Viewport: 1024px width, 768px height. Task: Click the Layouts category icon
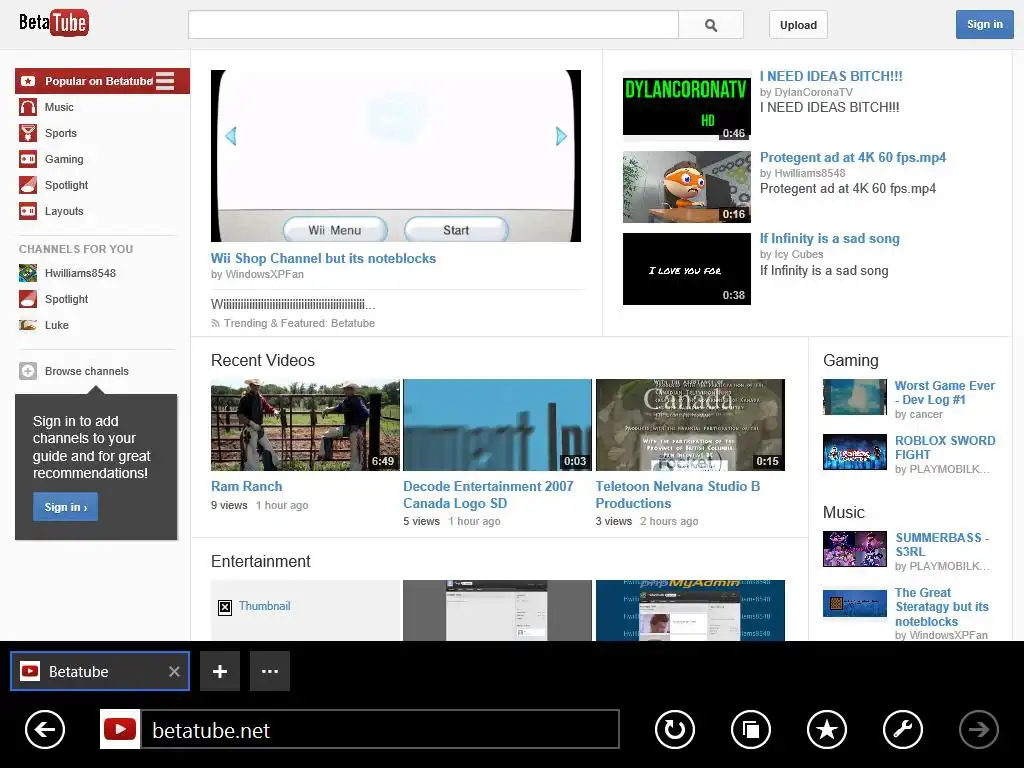coord(28,212)
